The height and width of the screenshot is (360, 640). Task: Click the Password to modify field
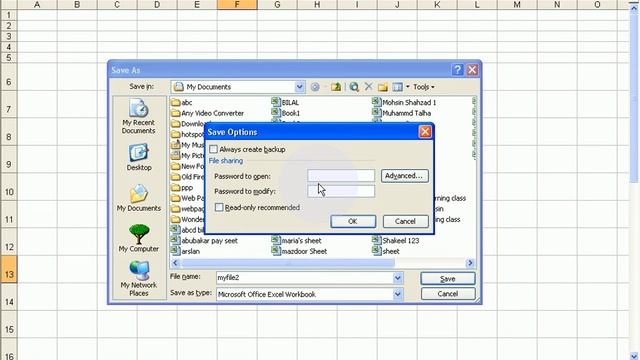click(x=341, y=191)
